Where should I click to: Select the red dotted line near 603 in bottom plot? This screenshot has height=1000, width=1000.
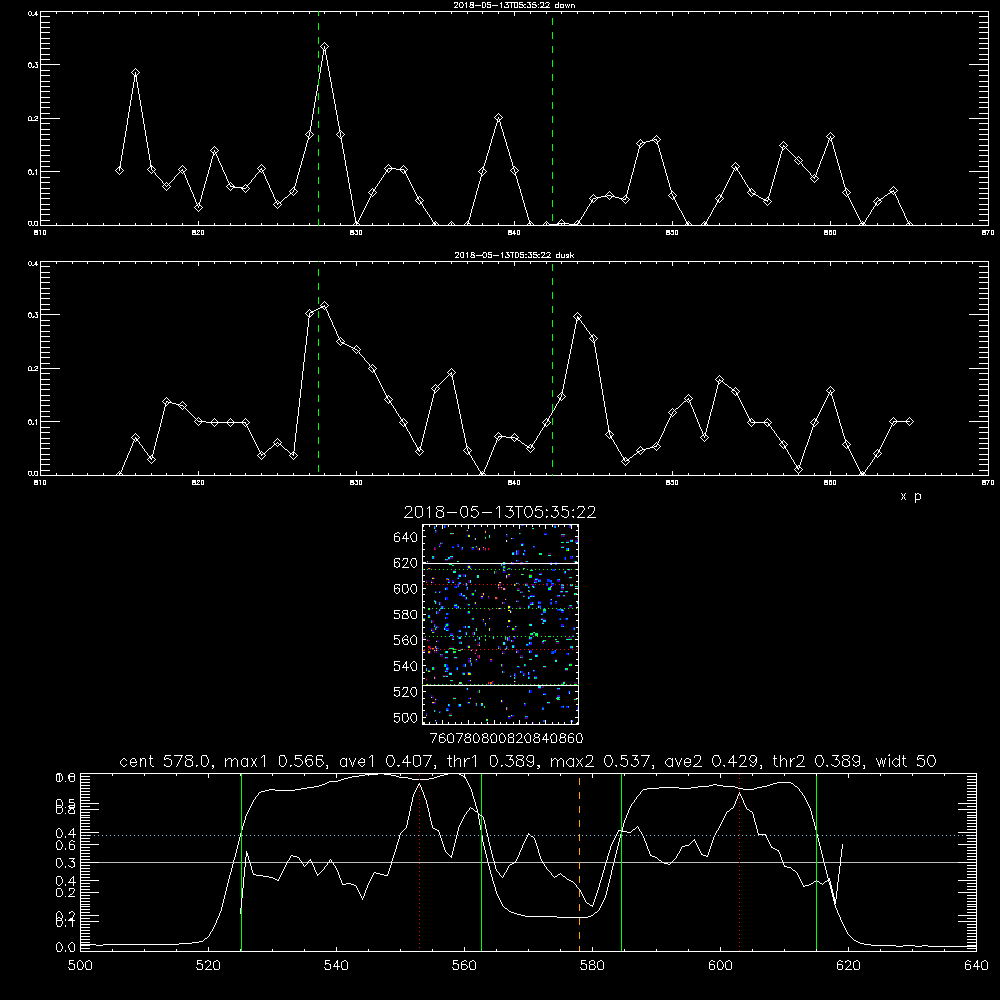click(x=739, y=862)
